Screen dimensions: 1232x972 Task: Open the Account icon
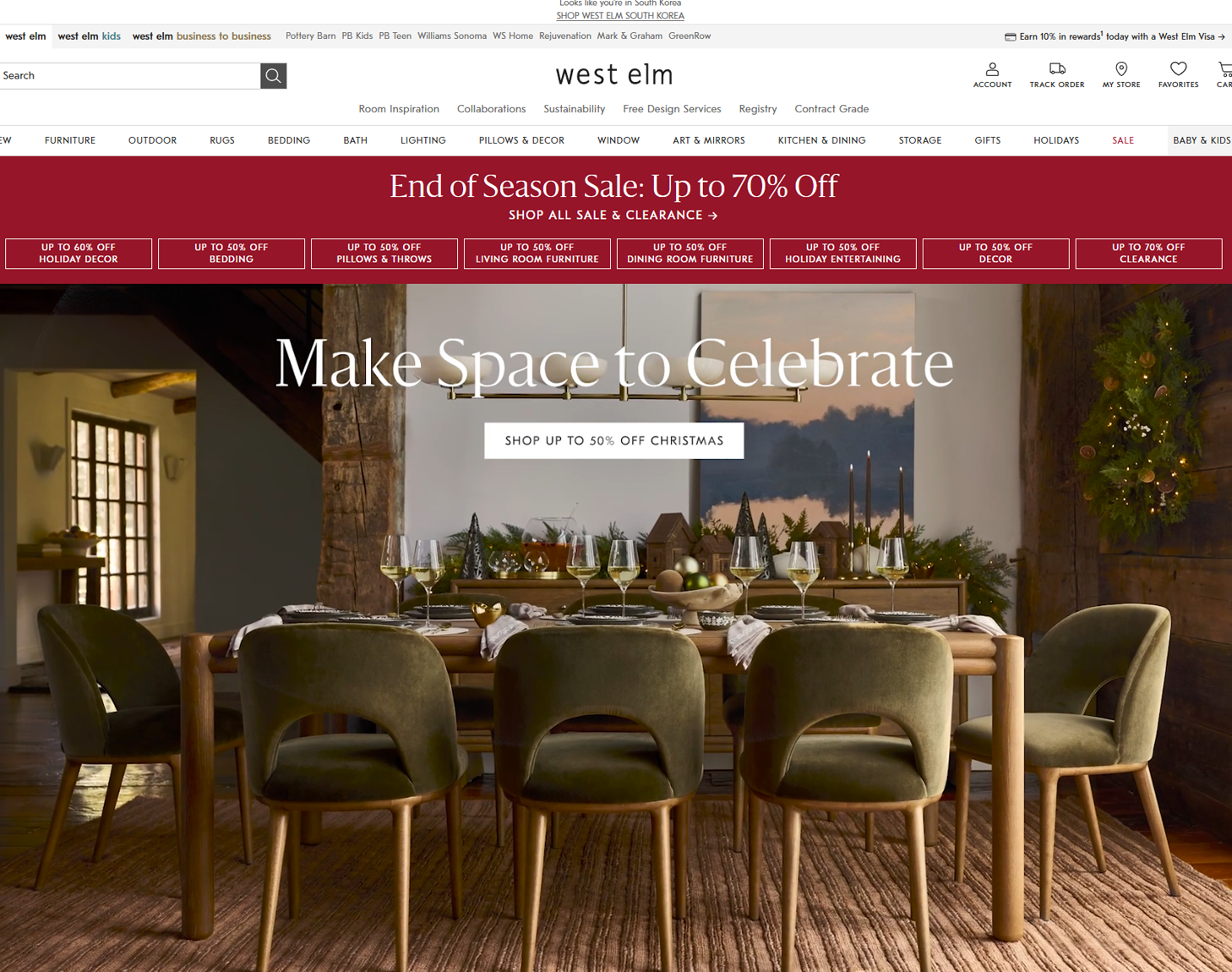point(992,69)
